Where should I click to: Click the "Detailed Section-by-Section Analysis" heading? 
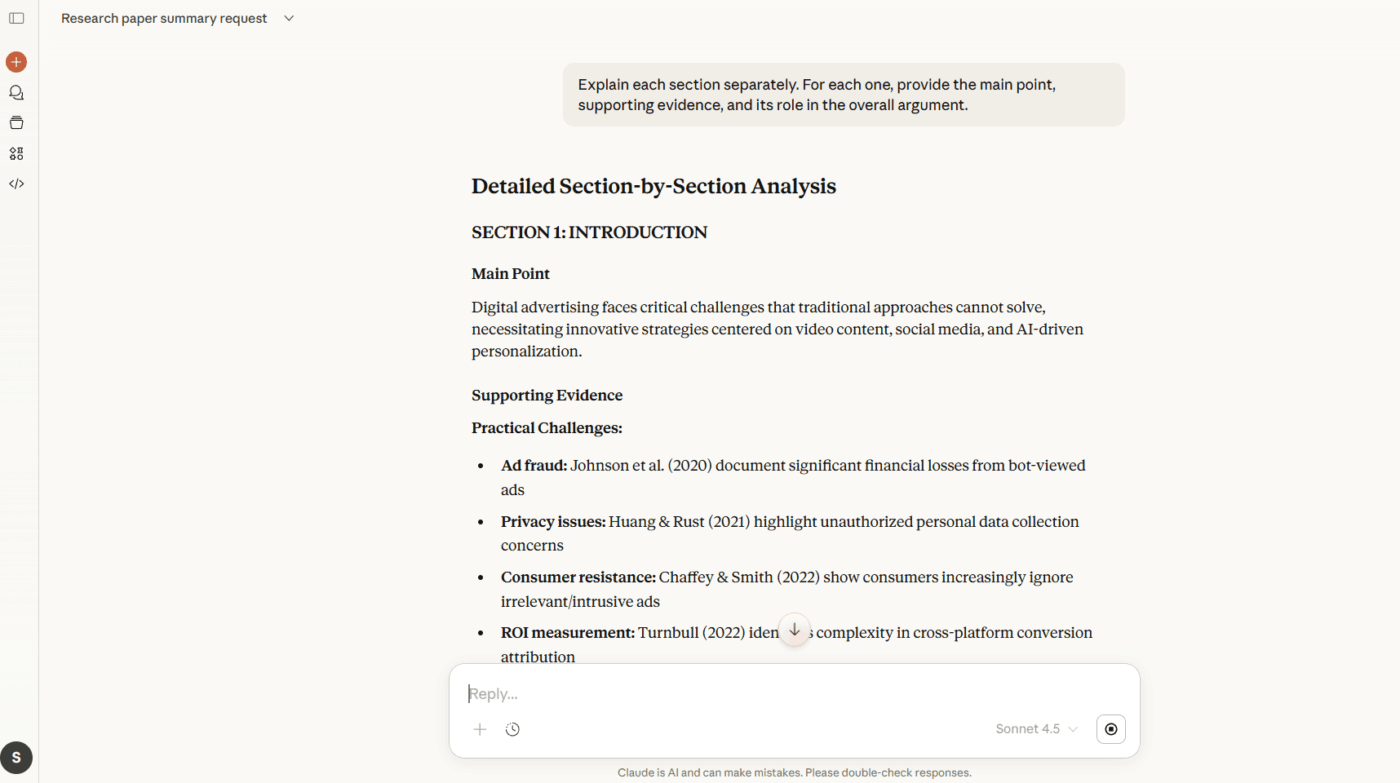[653, 186]
